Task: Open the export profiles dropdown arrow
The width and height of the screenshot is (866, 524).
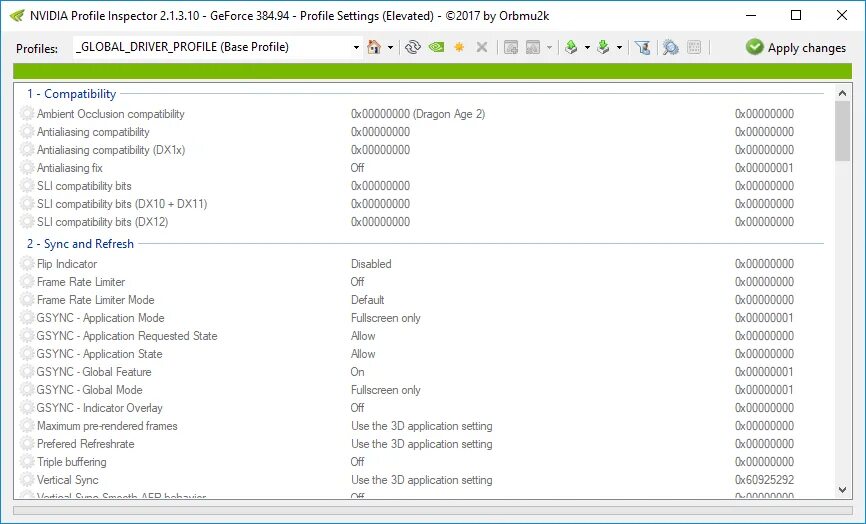Action: point(587,47)
